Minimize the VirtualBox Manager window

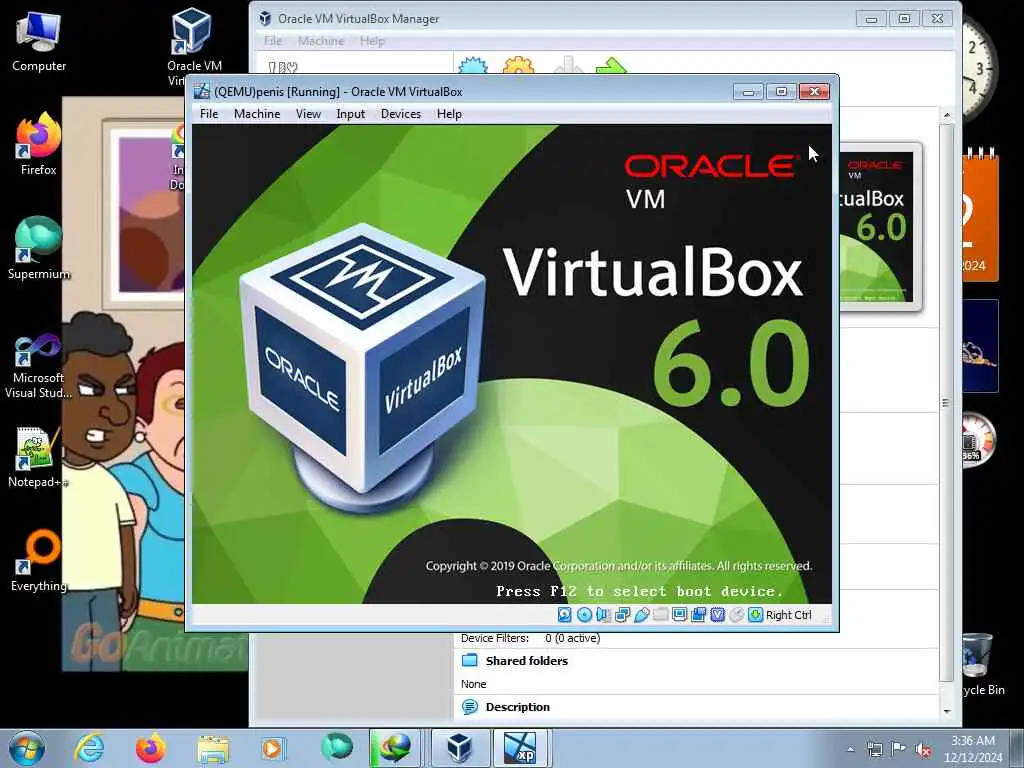[x=871, y=19]
